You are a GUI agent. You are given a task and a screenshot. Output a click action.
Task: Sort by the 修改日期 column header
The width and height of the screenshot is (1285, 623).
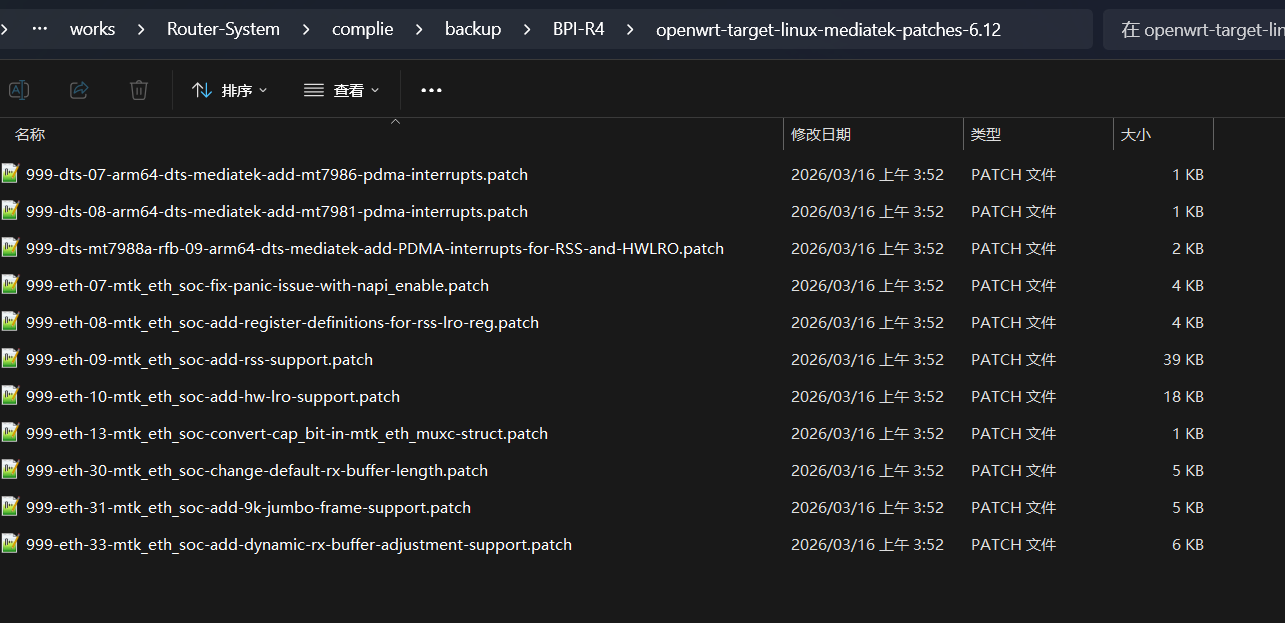[820, 134]
